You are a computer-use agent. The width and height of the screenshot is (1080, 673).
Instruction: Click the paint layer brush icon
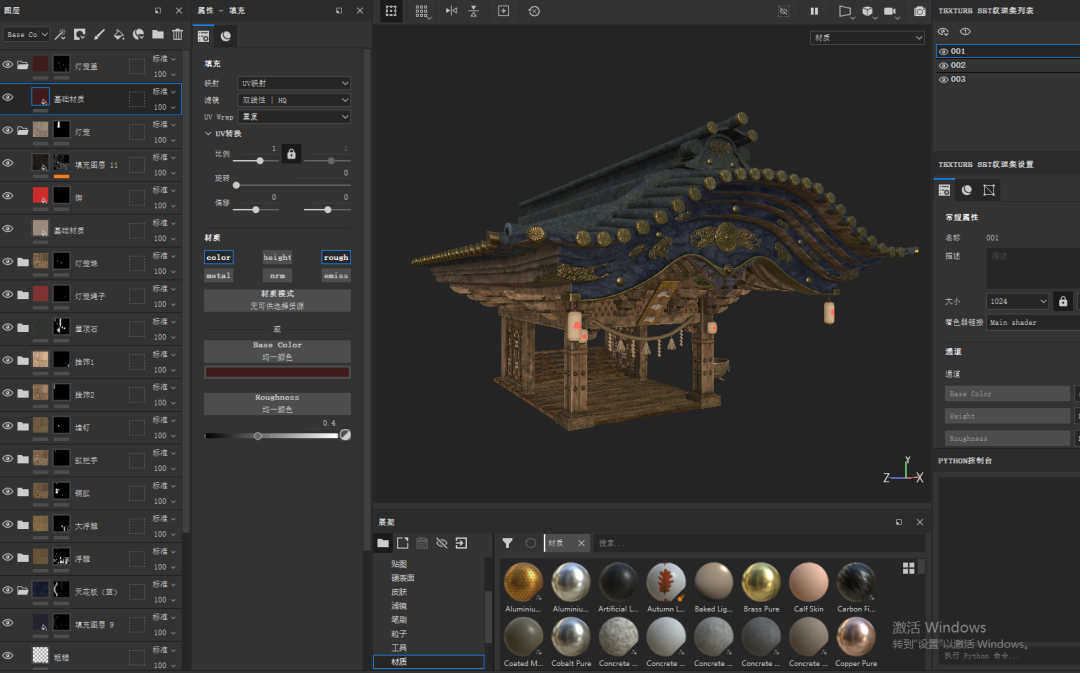[x=99, y=35]
